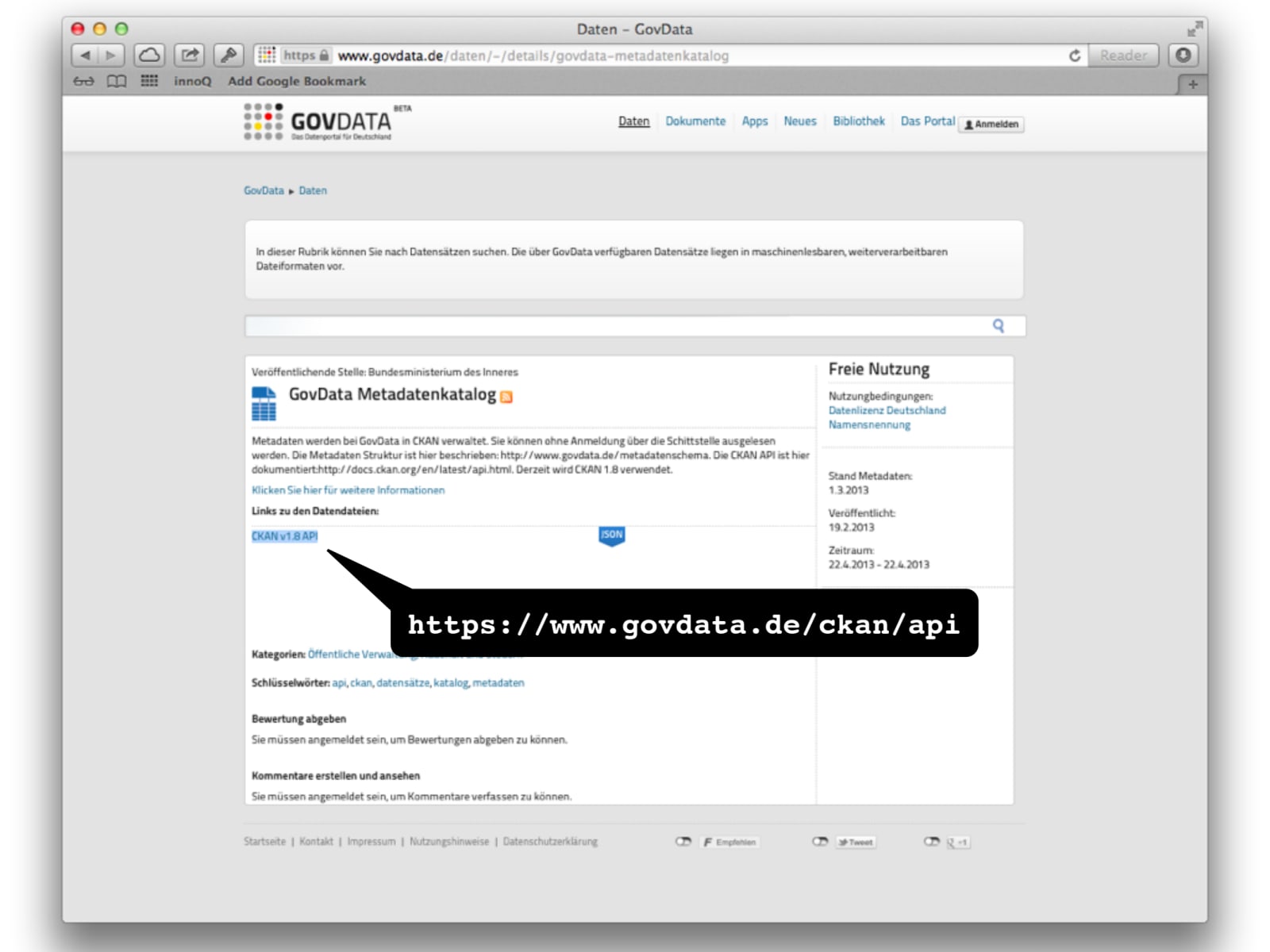This screenshot has width=1270, height=952.
Task: Toggle the Twitter sharing switch
Action: pyautogui.click(x=820, y=842)
